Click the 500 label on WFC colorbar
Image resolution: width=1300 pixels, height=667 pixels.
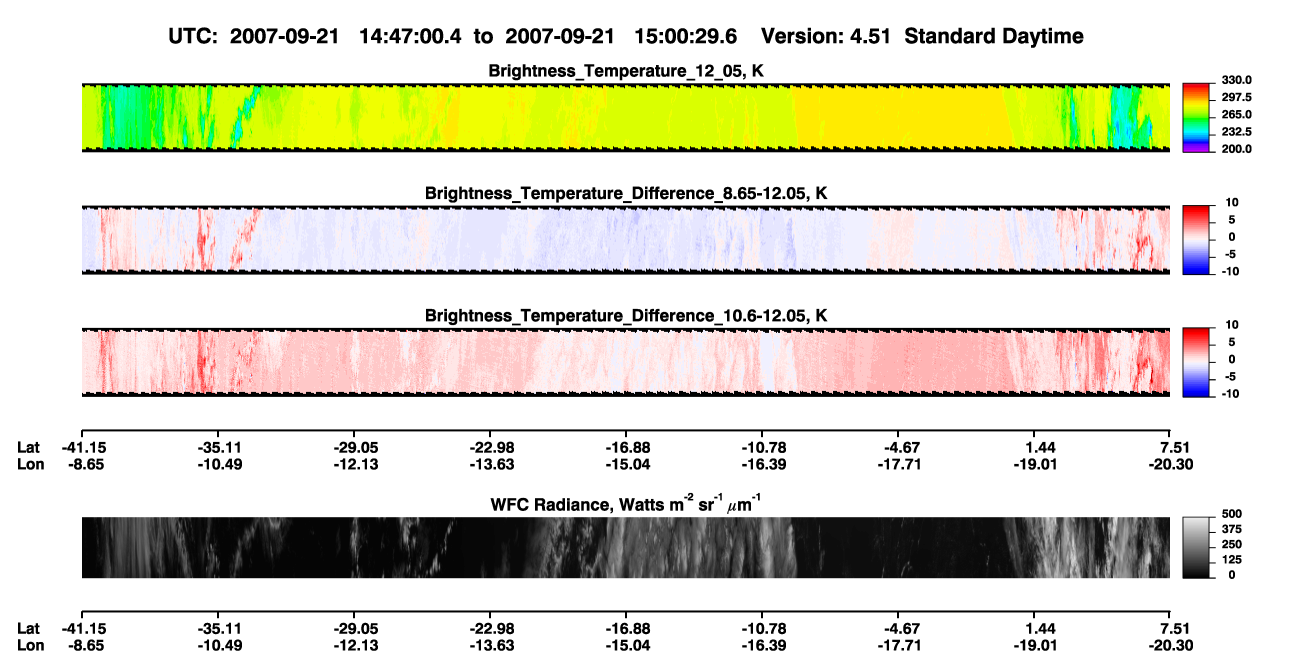(x=1232, y=514)
